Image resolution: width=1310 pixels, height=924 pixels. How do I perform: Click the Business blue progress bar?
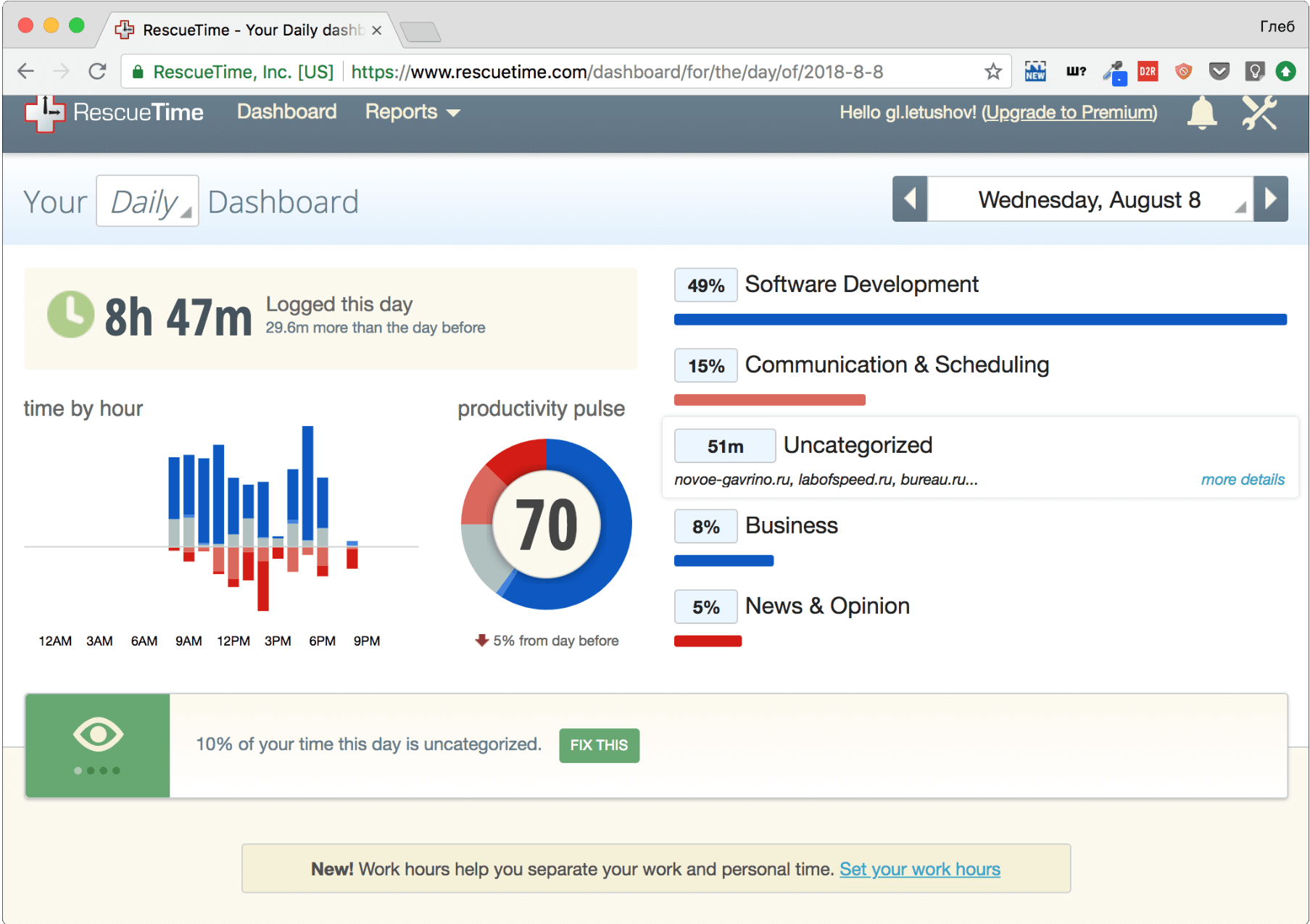[x=724, y=561]
